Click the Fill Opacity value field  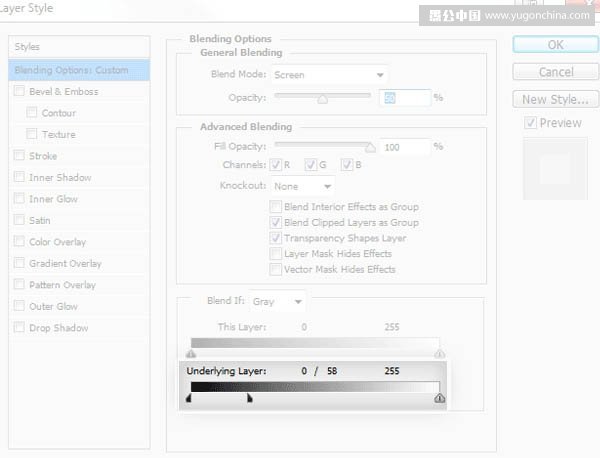405,147
